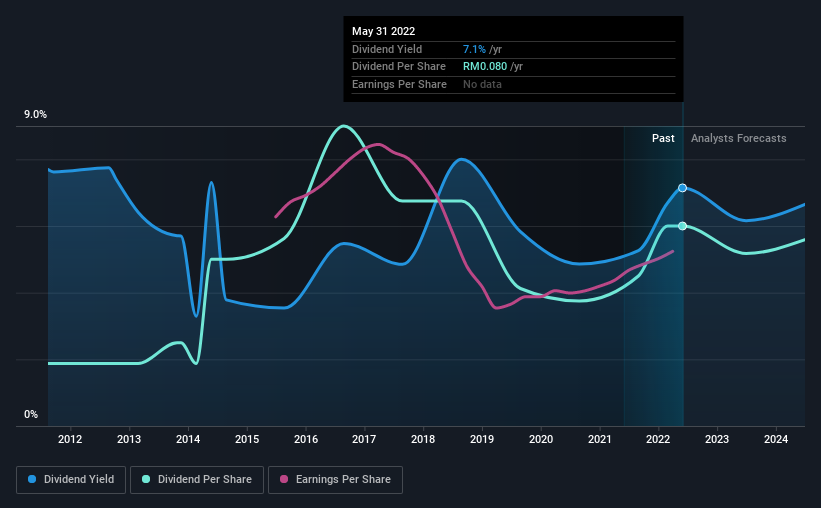Click the 2018 x-axis label

pos(423,439)
